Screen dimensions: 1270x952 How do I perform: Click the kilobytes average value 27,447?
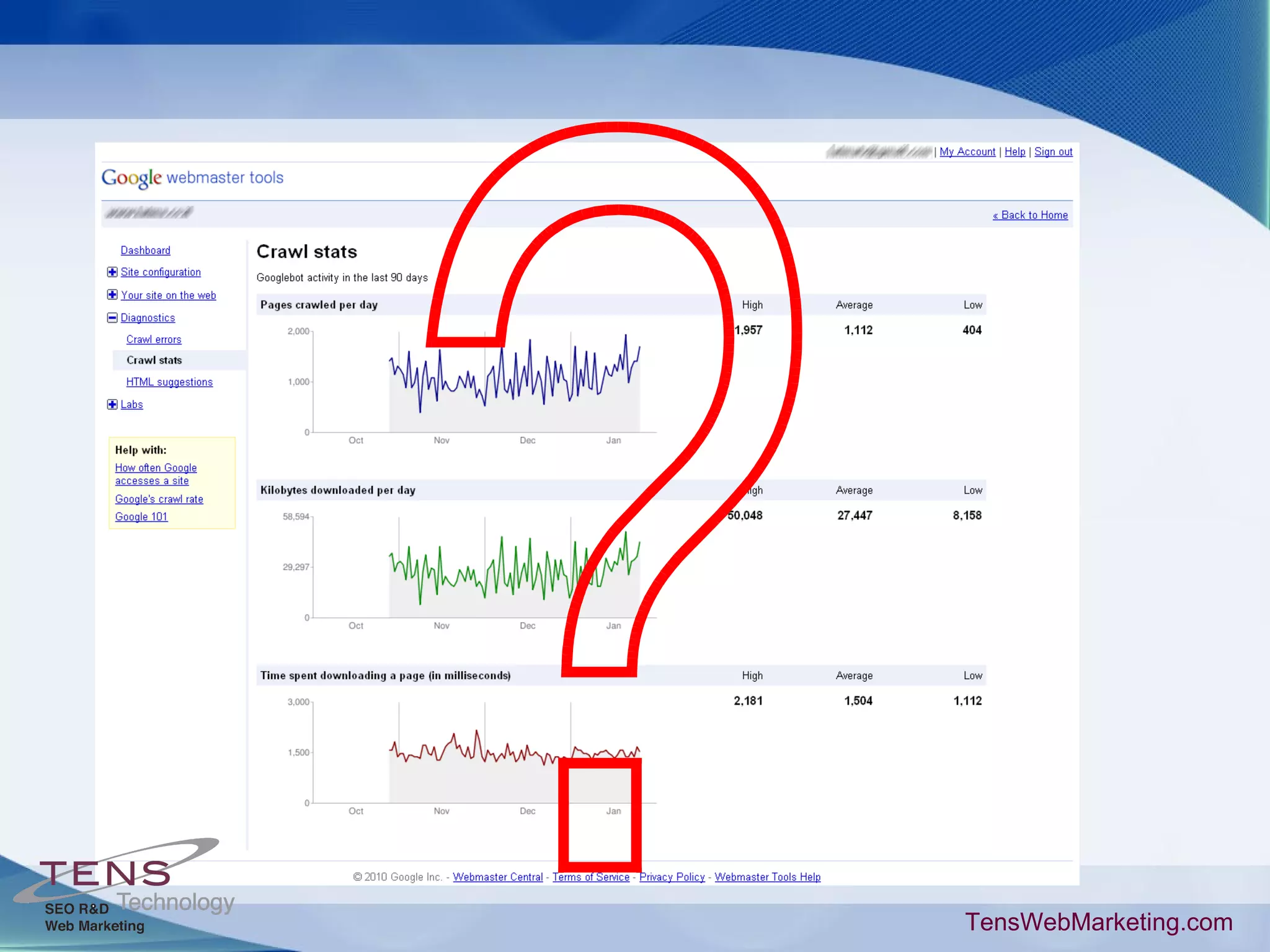click(x=855, y=516)
